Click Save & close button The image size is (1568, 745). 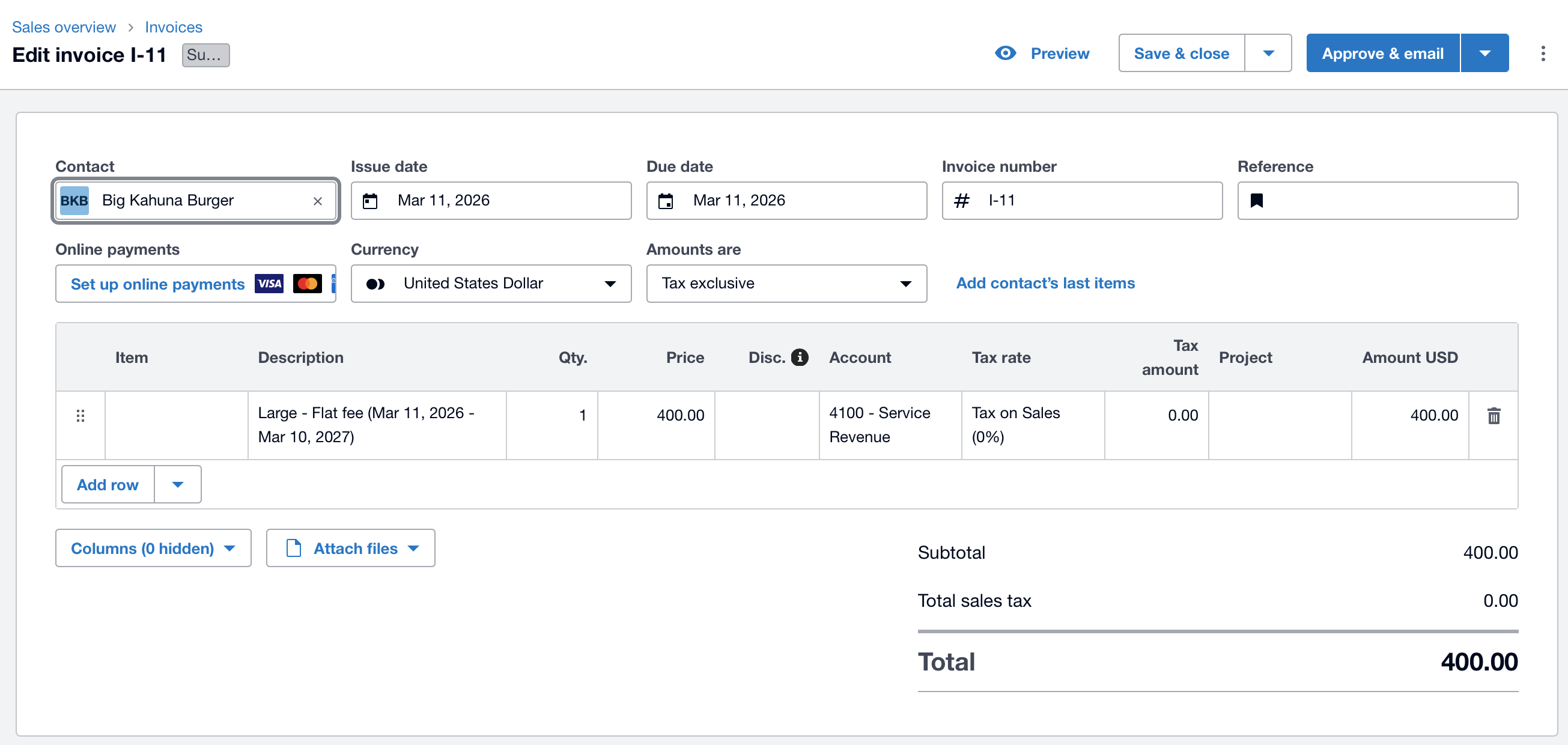1182,53
